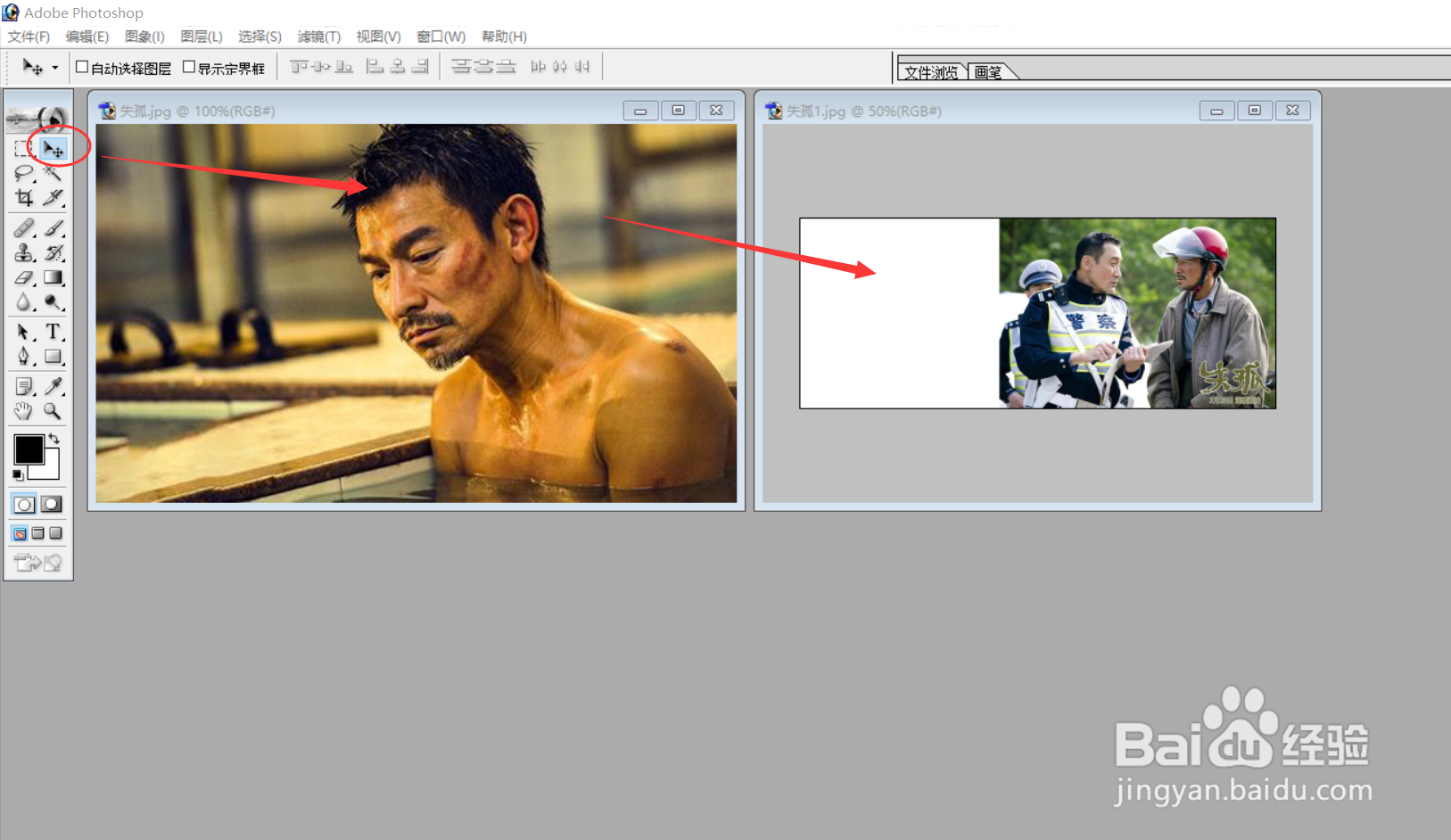Click Align horizontal centers button

[398, 67]
